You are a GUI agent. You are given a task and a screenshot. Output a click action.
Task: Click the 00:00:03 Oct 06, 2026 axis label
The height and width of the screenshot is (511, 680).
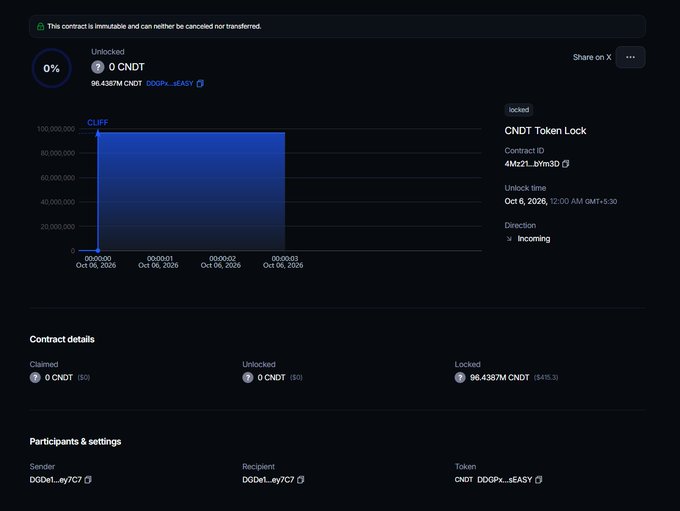click(283, 262)
